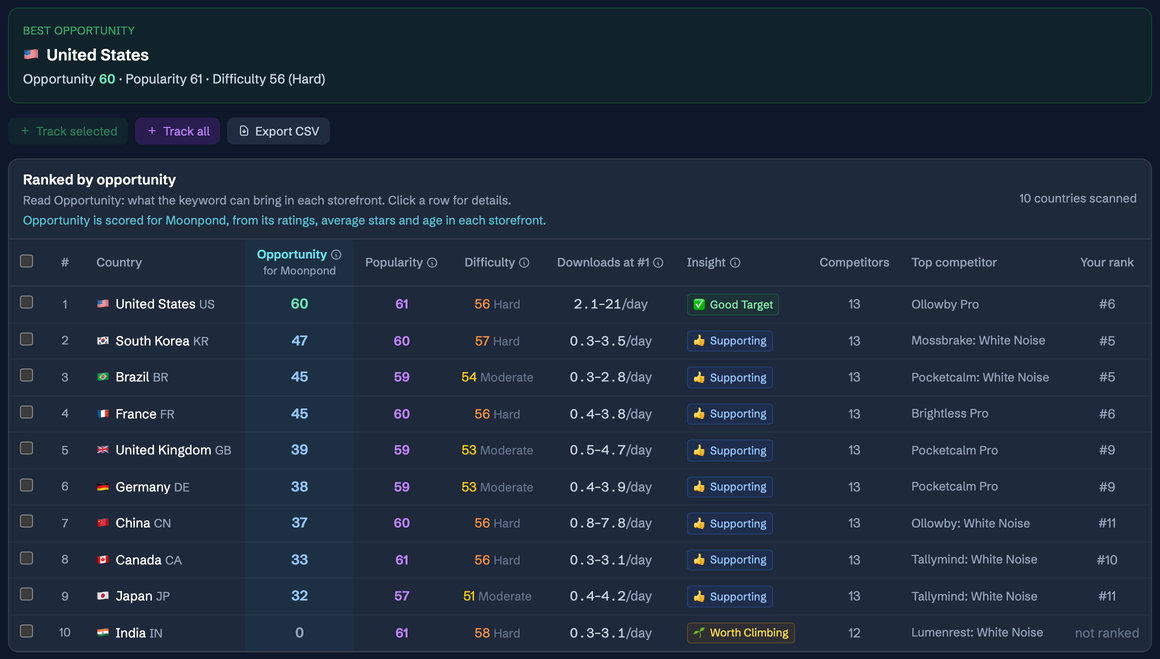Check the India row checkbox

[x=27, y=631]
